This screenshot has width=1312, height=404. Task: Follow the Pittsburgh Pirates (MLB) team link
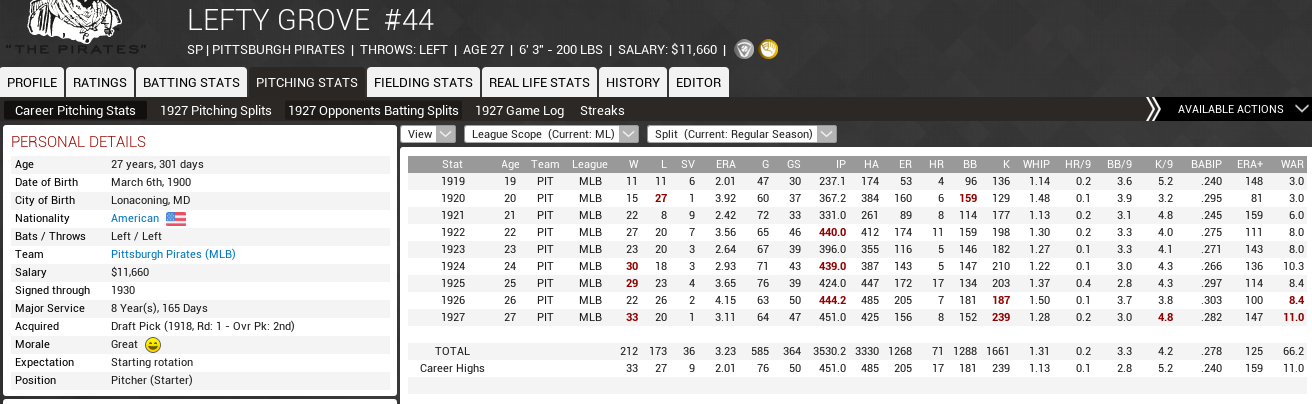point(173,254)
